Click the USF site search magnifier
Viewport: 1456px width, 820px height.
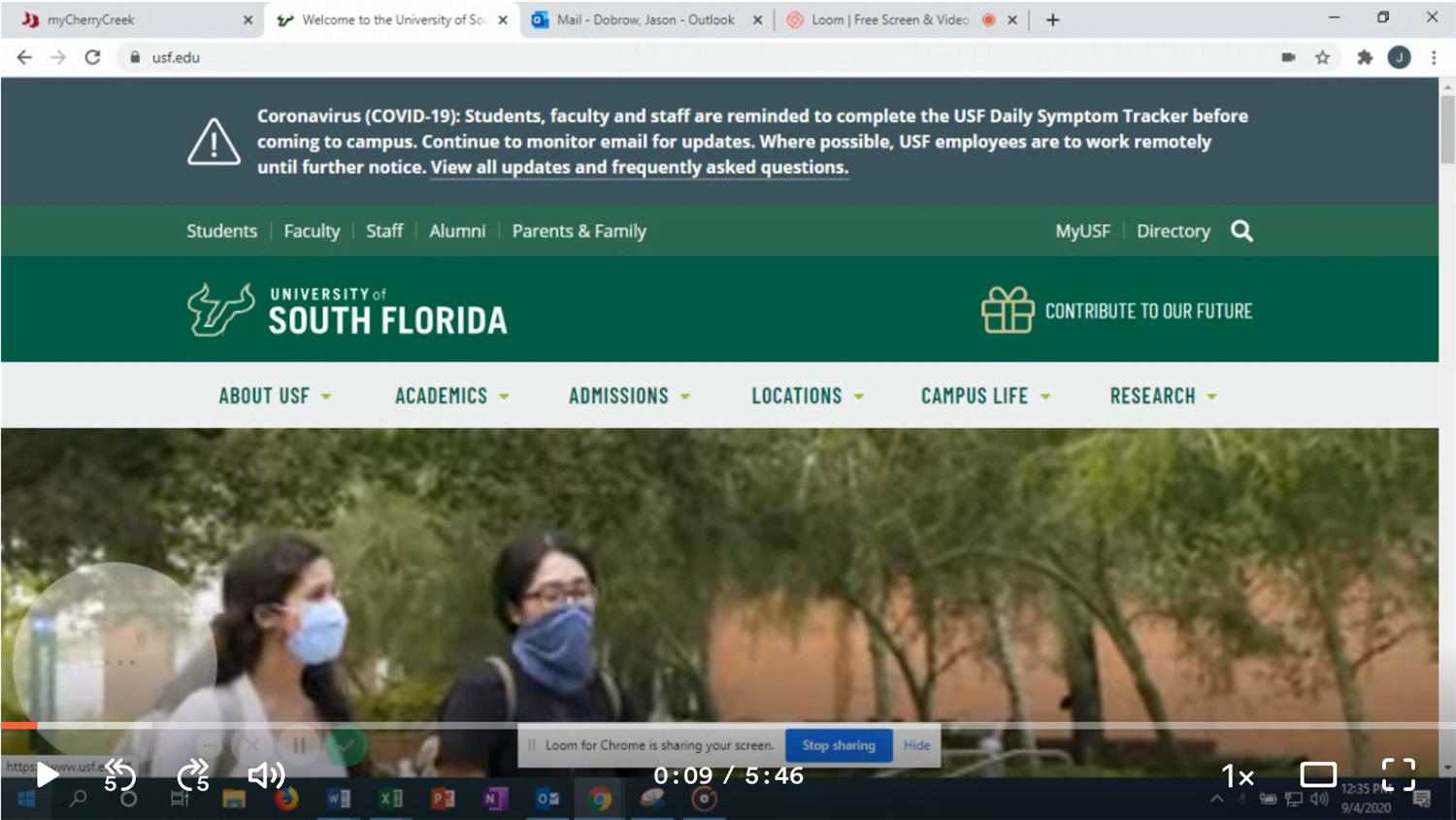pyautogui.click(x=1241, y=231)
